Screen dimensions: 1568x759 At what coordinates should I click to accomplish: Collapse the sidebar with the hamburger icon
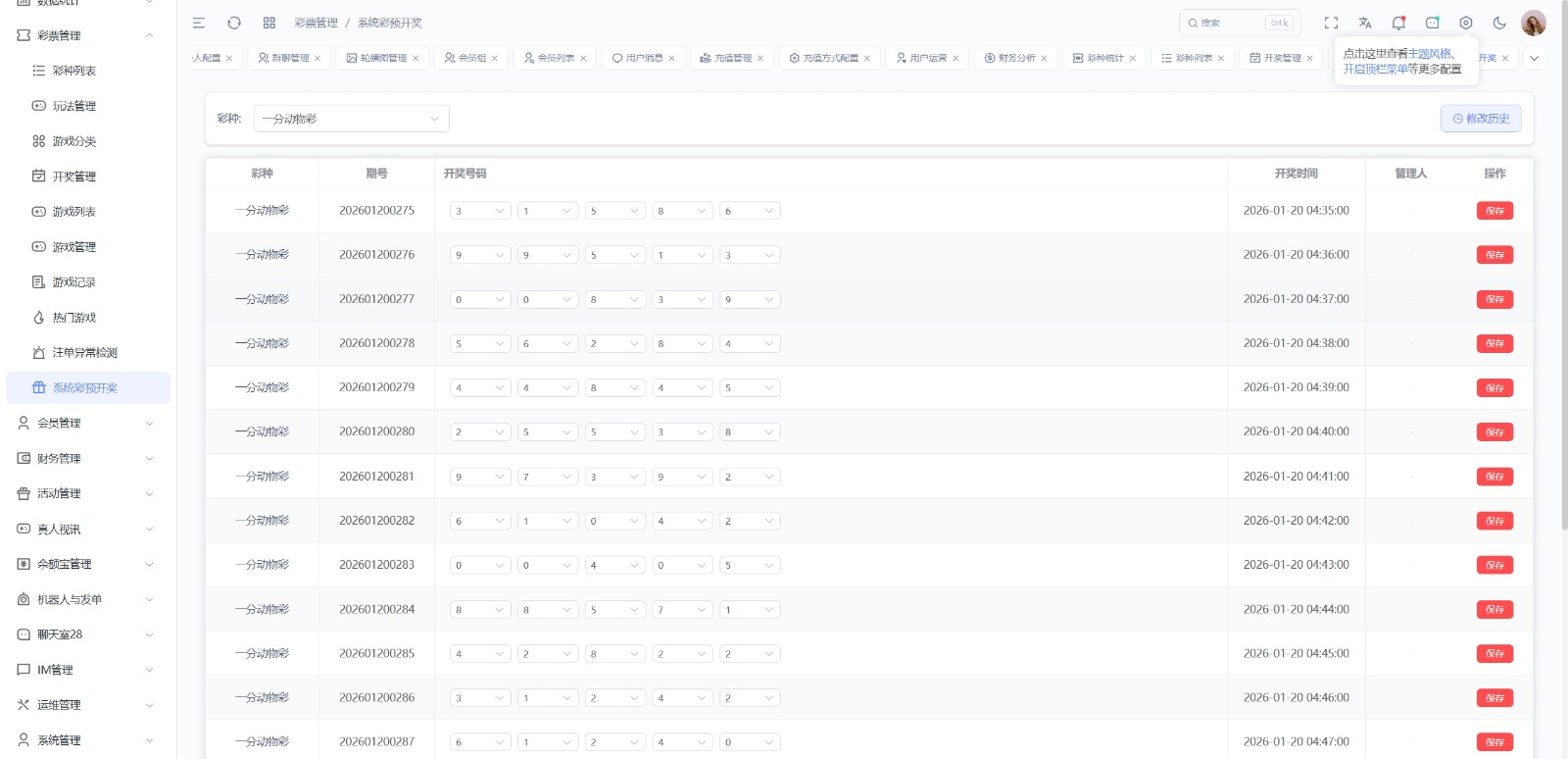199,23
